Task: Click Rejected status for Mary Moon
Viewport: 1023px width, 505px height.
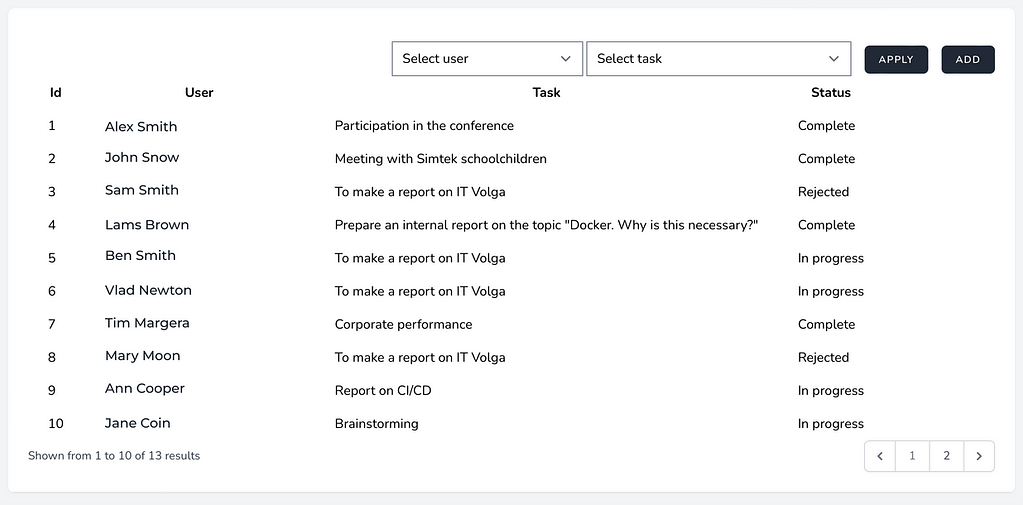Action: pos(823,358)
